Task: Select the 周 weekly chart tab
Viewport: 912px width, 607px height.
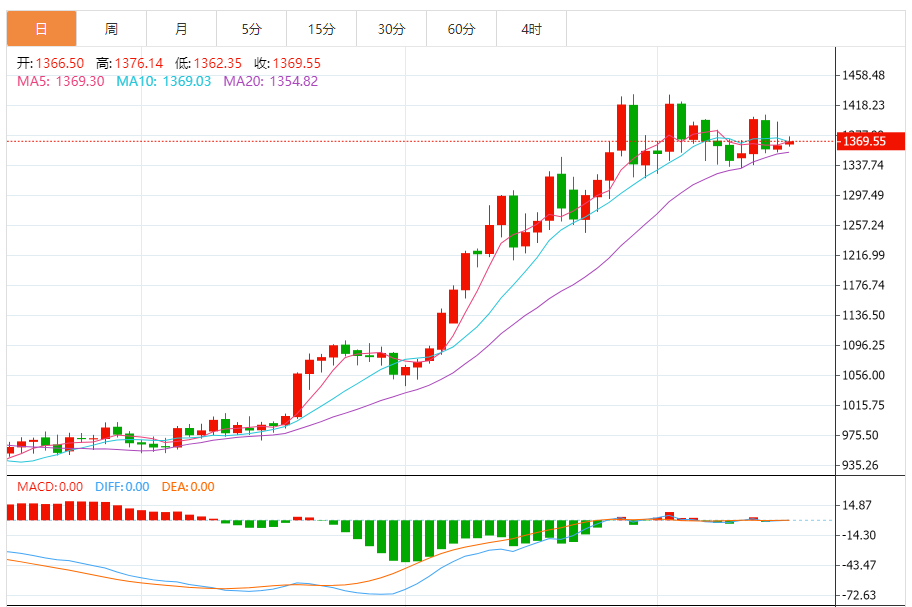Action: 111,29
